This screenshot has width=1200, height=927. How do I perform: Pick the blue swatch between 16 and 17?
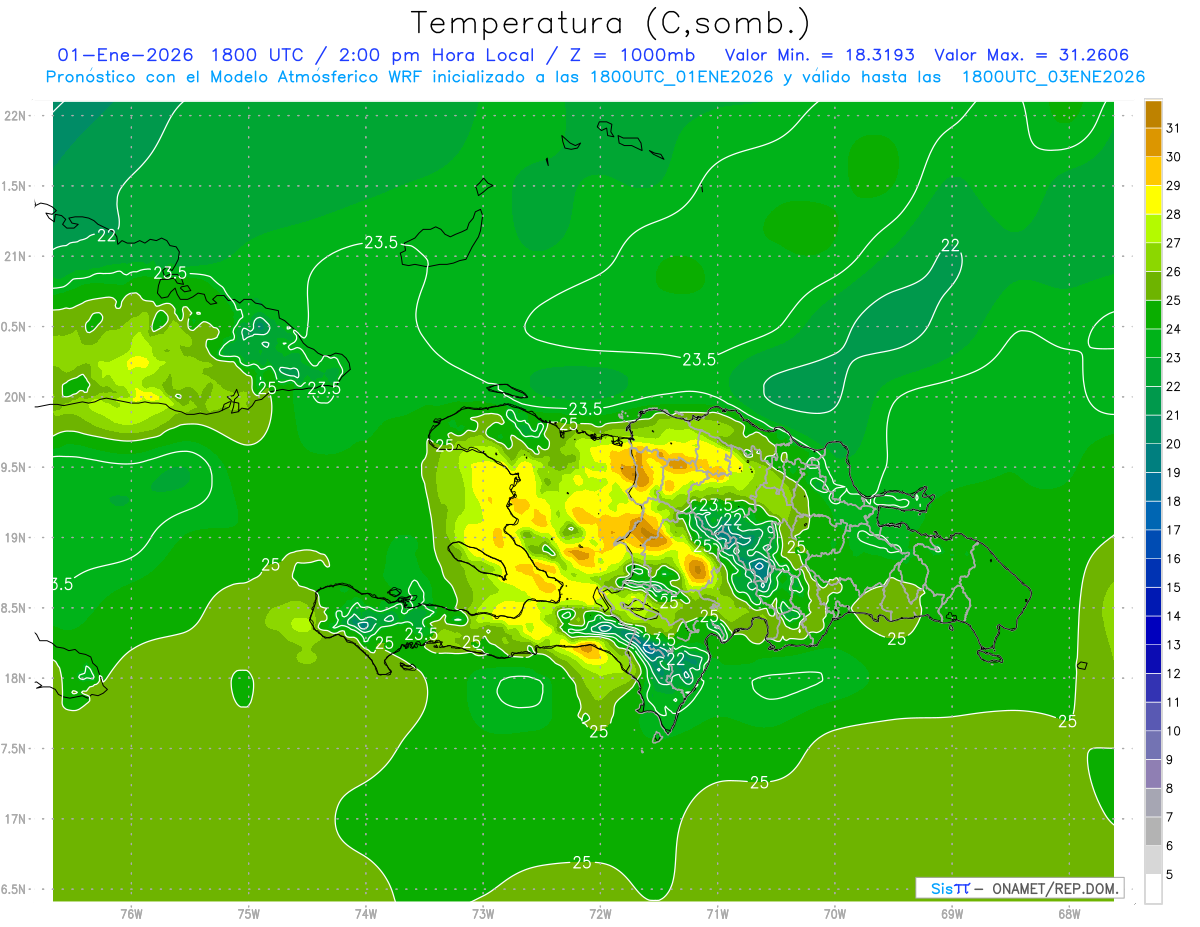tap(1153, 545)
